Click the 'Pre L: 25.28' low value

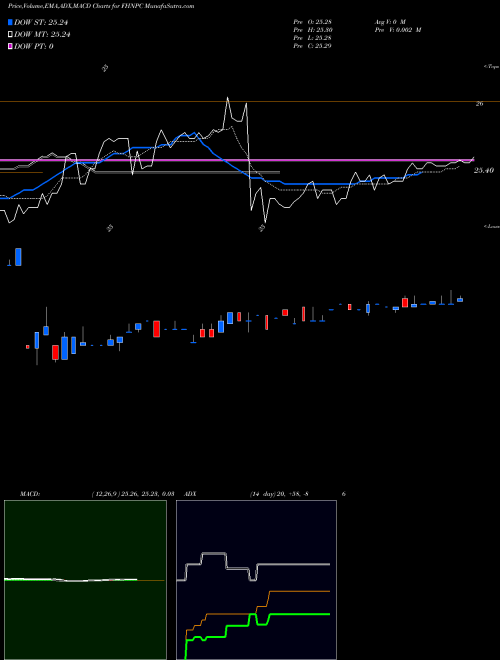tap(313, 38)
